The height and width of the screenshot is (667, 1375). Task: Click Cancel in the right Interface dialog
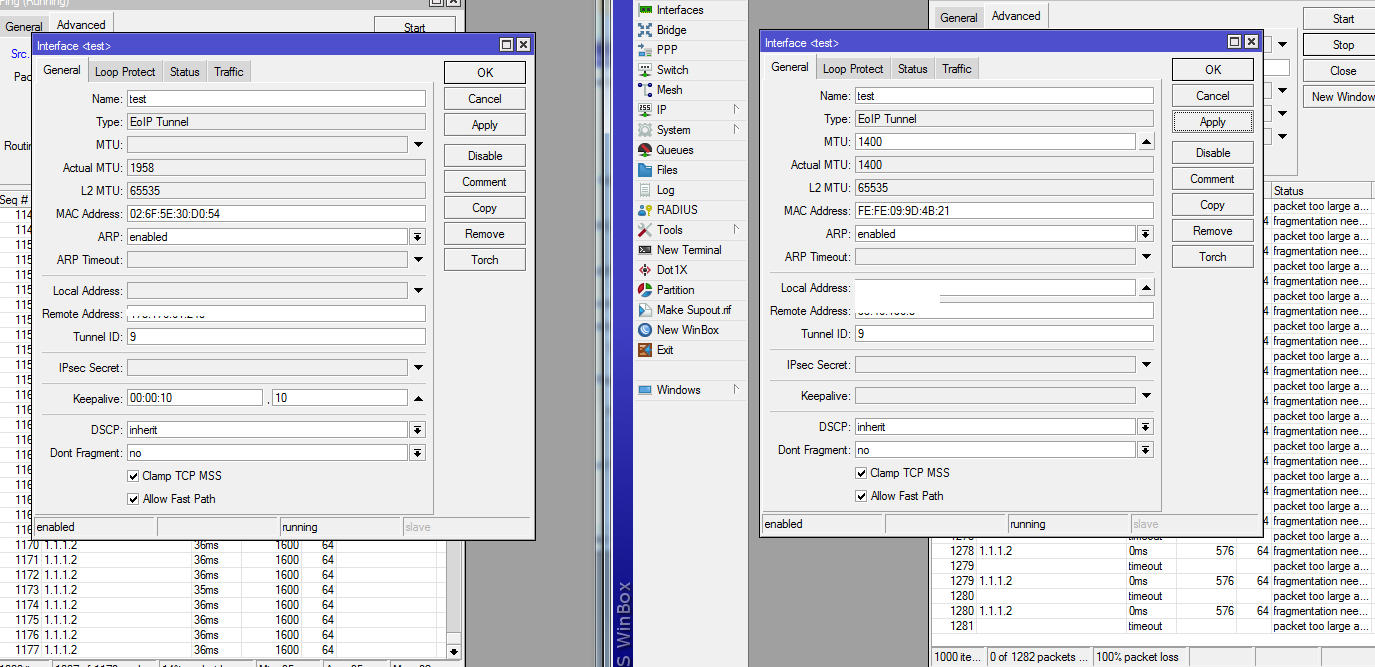(1213, 96)
